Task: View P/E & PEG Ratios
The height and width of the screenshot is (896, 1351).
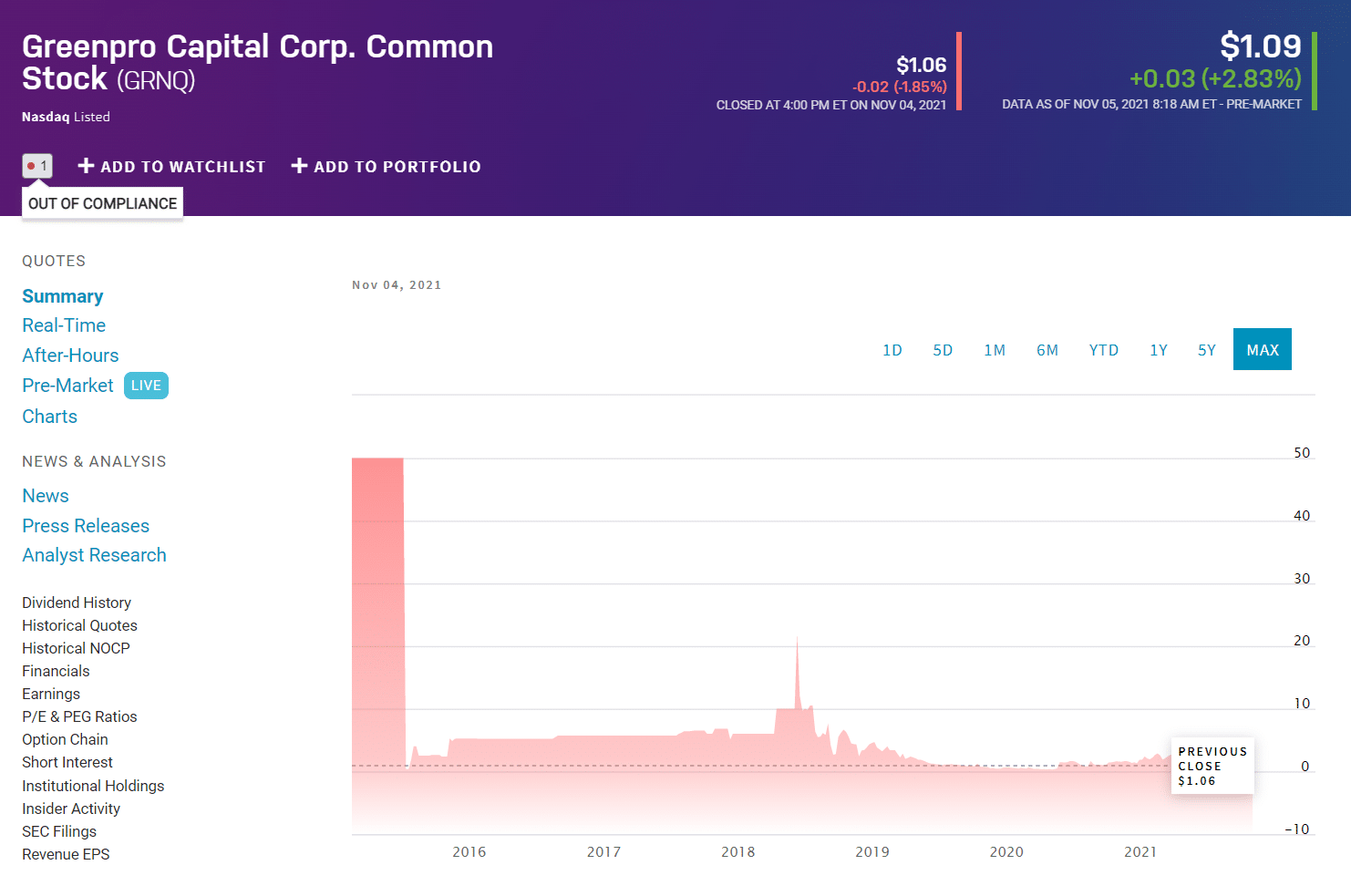Action: coord(79,716)
